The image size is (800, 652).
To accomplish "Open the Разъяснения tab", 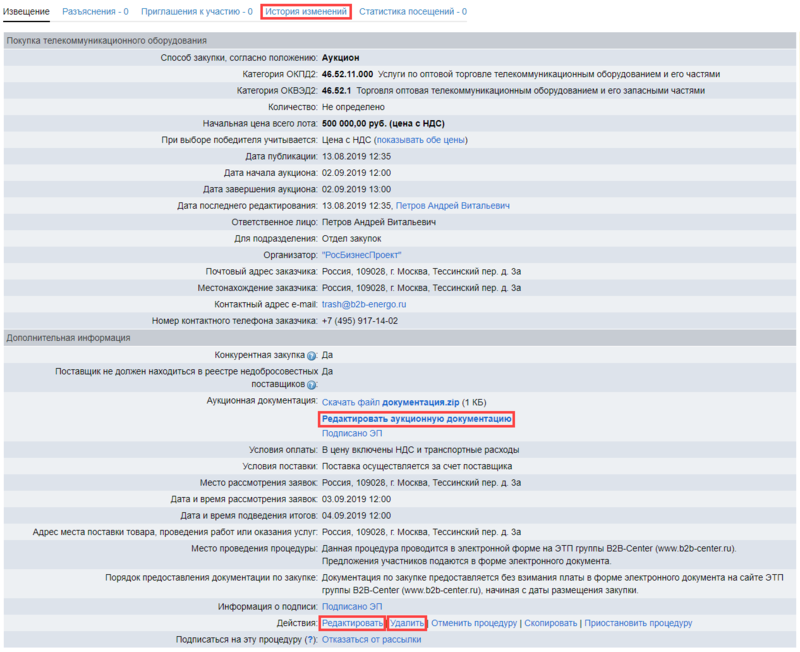I will 95,11.
